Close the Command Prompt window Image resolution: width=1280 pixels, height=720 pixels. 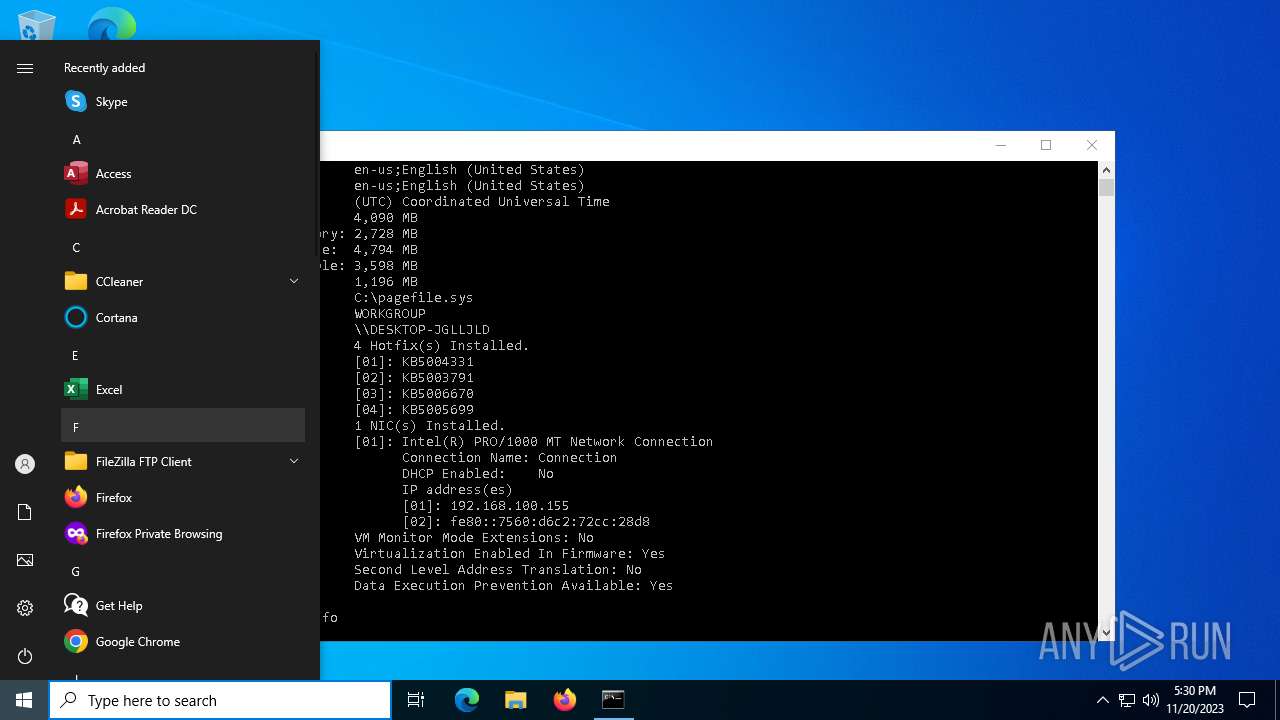(1092, 146)
